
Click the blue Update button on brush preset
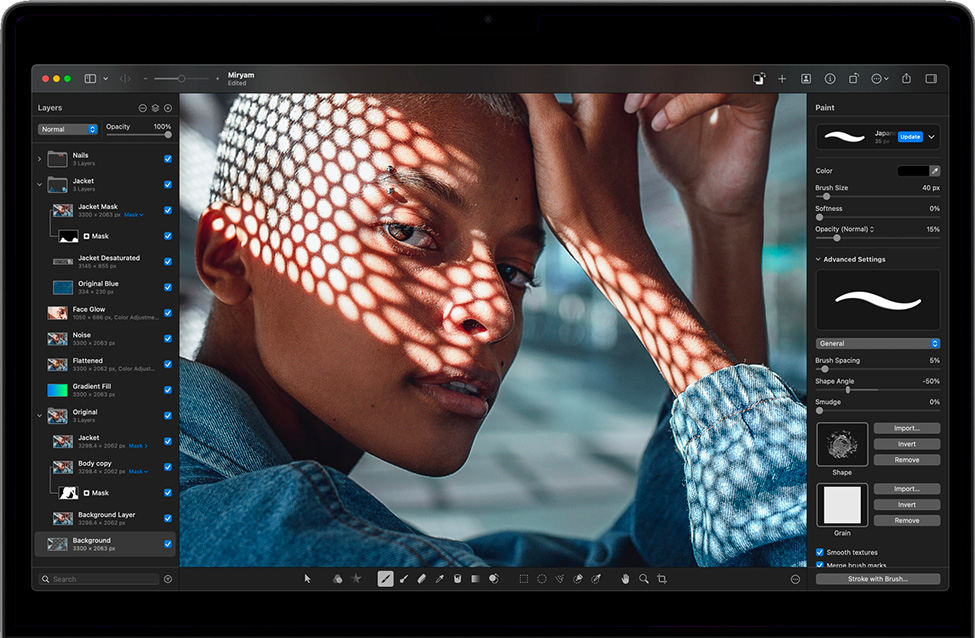(x=909, y=136)
